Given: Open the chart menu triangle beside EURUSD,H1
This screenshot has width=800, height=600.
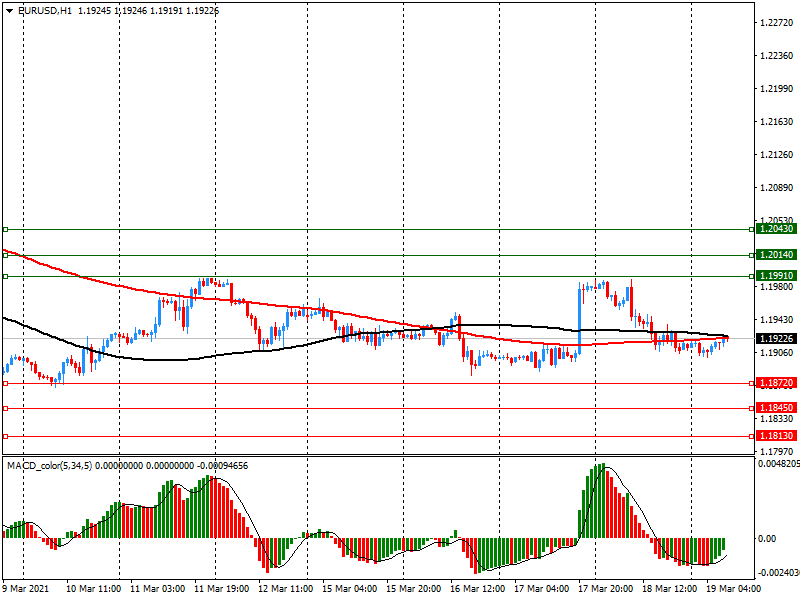Looking at the screenshot, I should (10, 10).
